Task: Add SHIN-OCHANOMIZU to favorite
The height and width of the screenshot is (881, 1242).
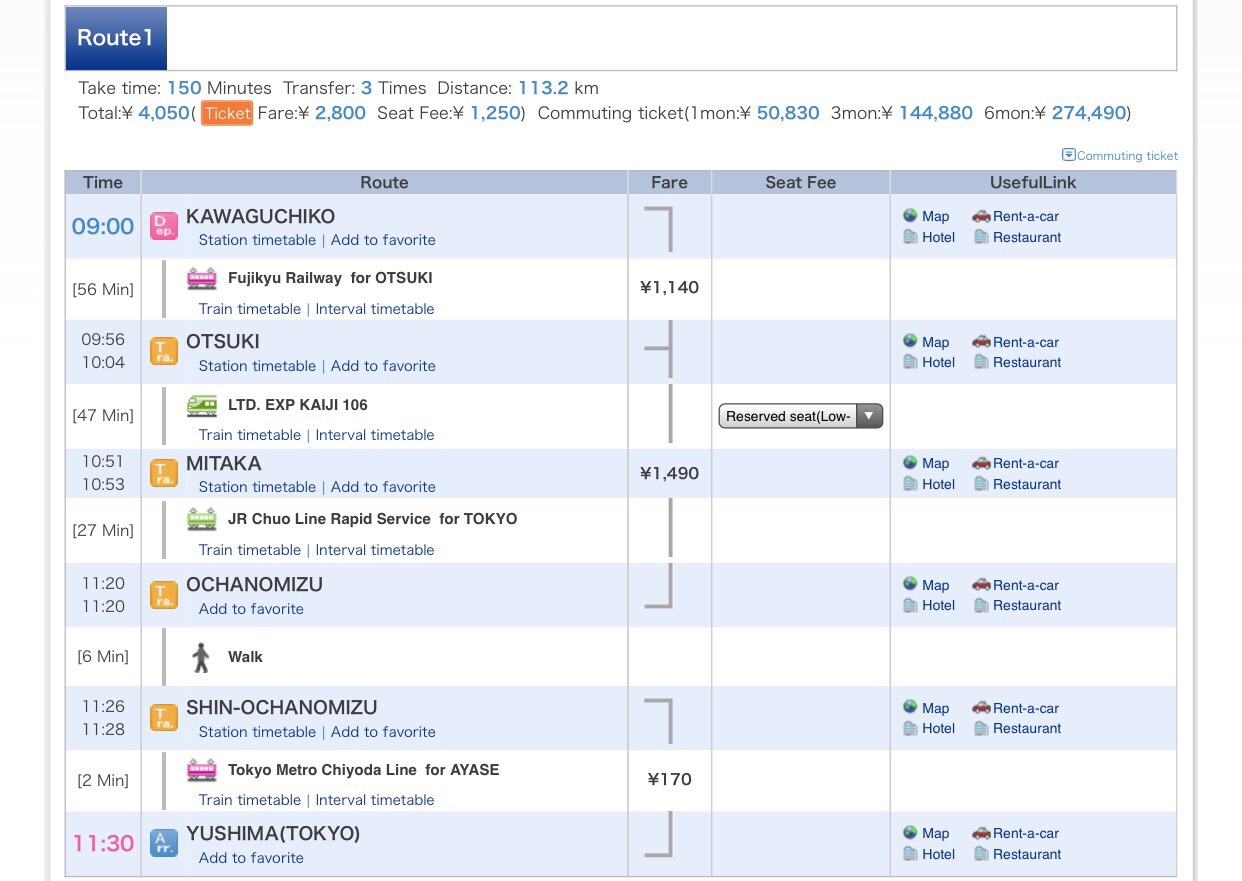Action: (383, 732)
